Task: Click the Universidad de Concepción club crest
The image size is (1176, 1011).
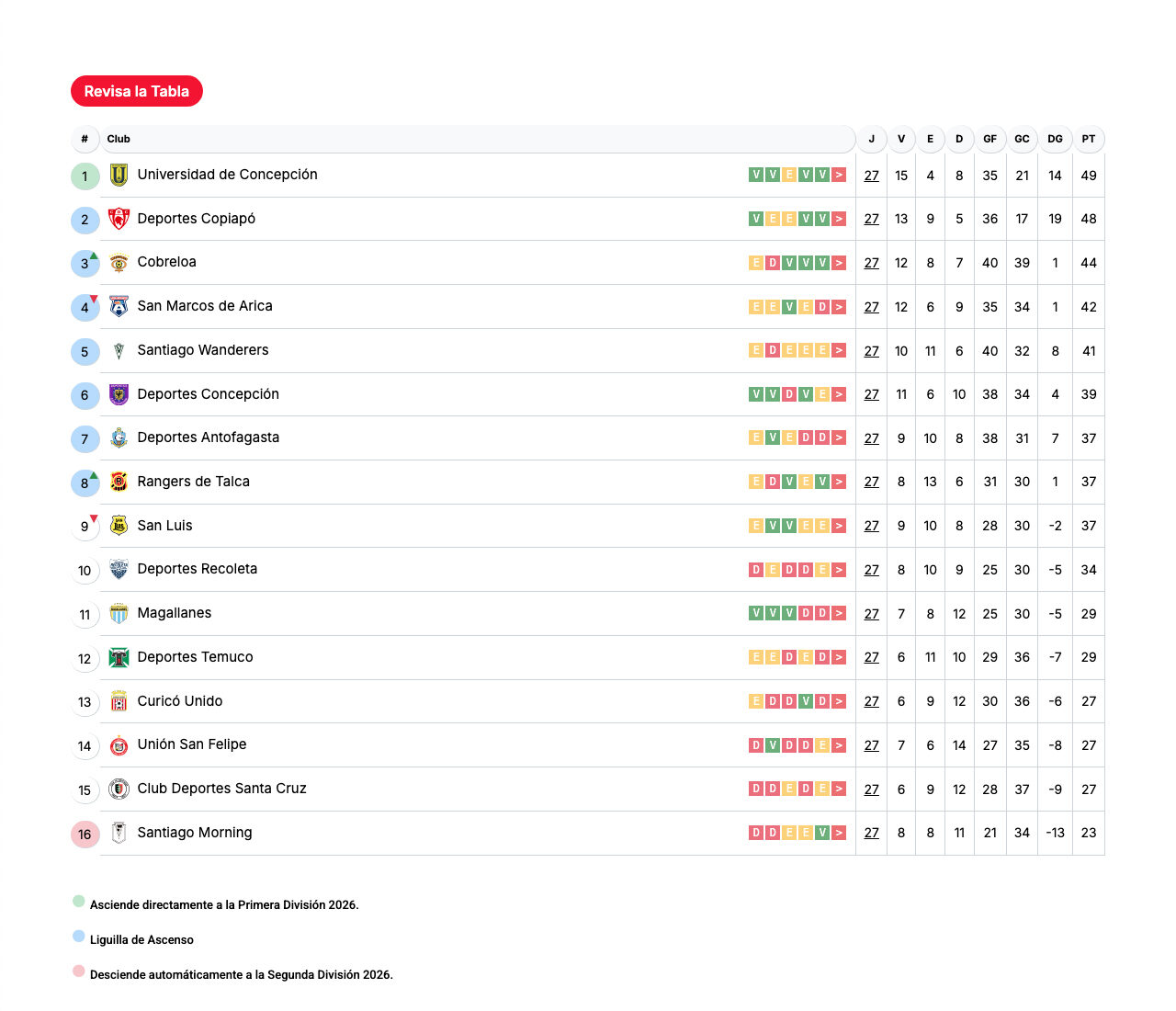Action: click(119, 175)
